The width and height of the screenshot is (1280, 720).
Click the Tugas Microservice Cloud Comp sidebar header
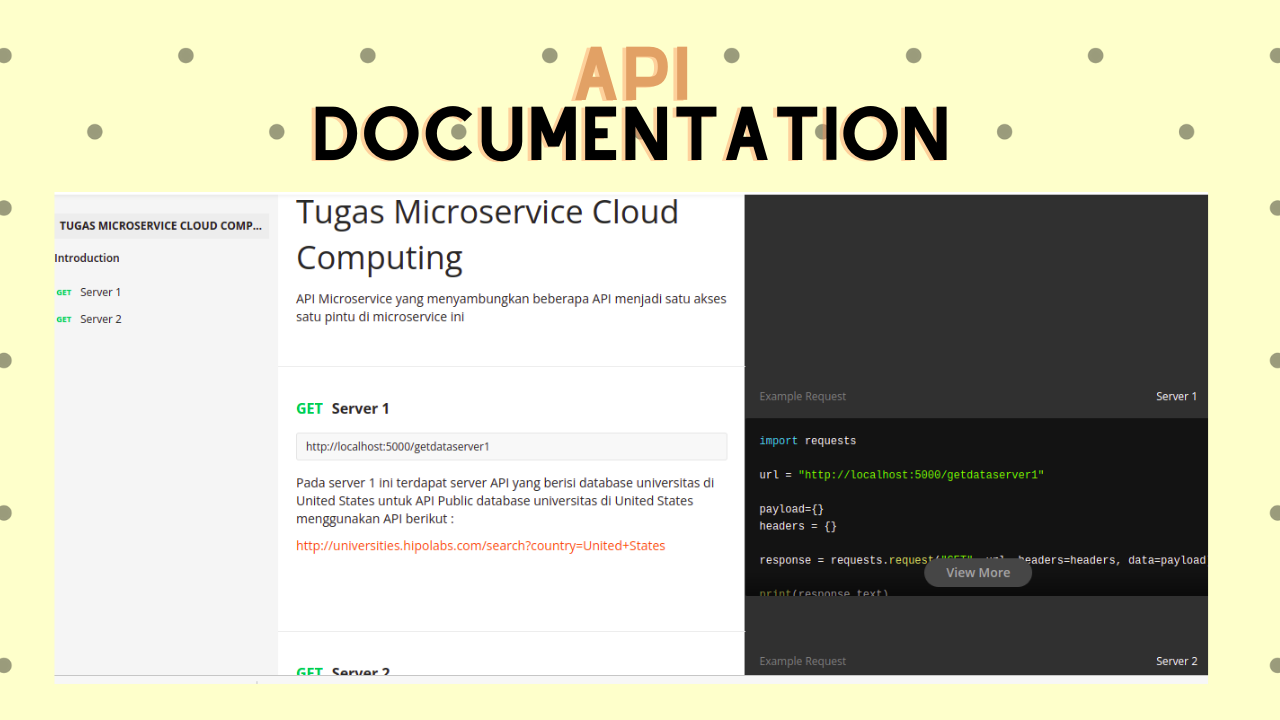[x=160, y=226]
